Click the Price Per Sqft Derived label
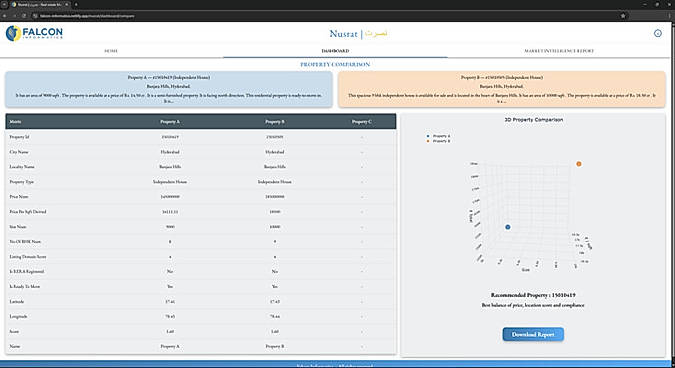The image size is (675, 368). pos(28,212)
